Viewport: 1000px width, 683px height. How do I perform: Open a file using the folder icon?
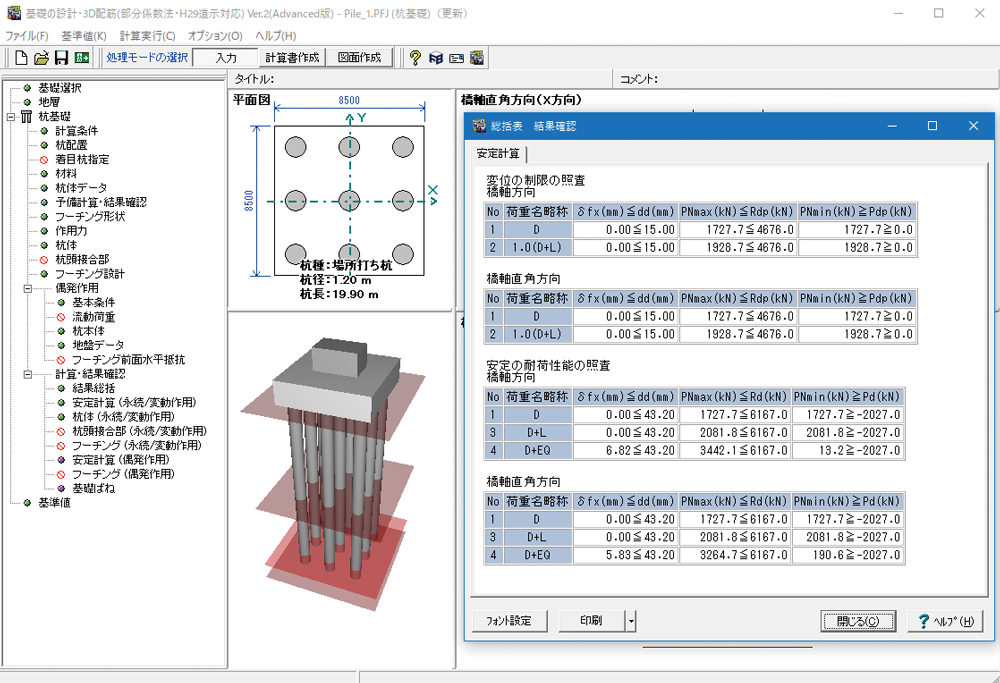pos(41,58)
